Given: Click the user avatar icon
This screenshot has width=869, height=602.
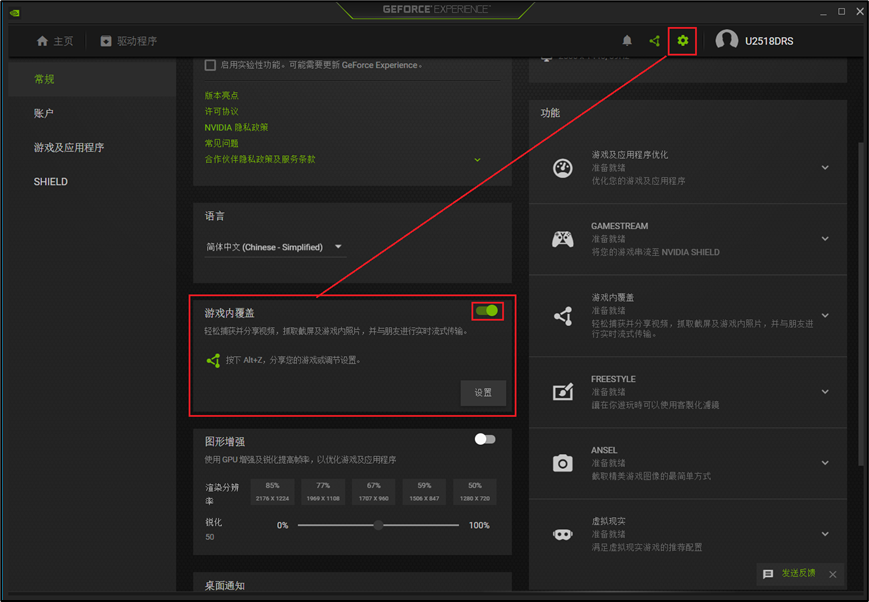Looking at the screenshot, I should coord(727,40).
